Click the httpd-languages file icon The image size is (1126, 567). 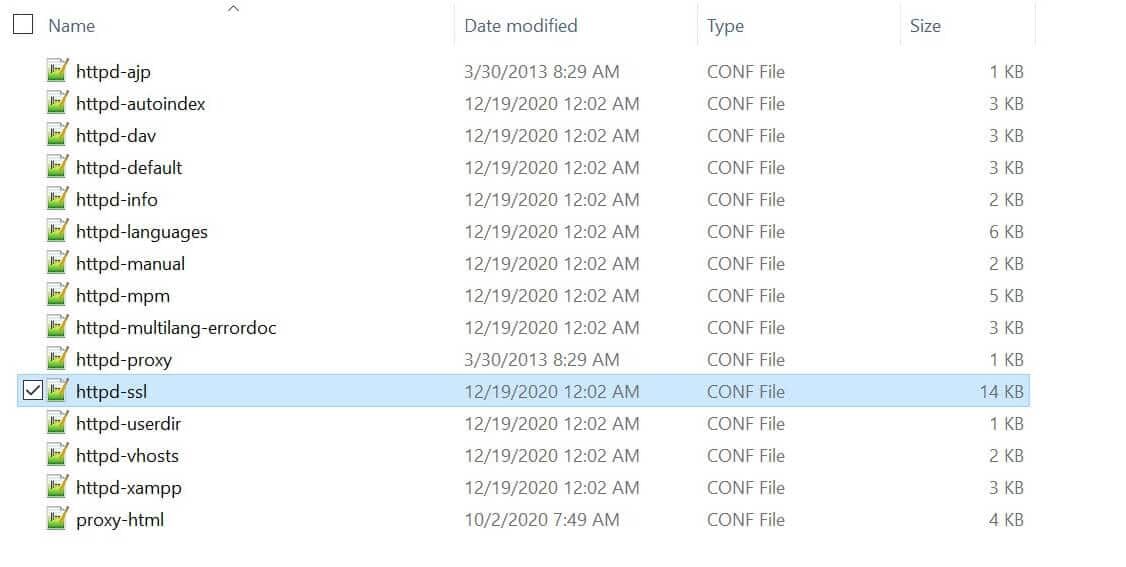(58, 232)
